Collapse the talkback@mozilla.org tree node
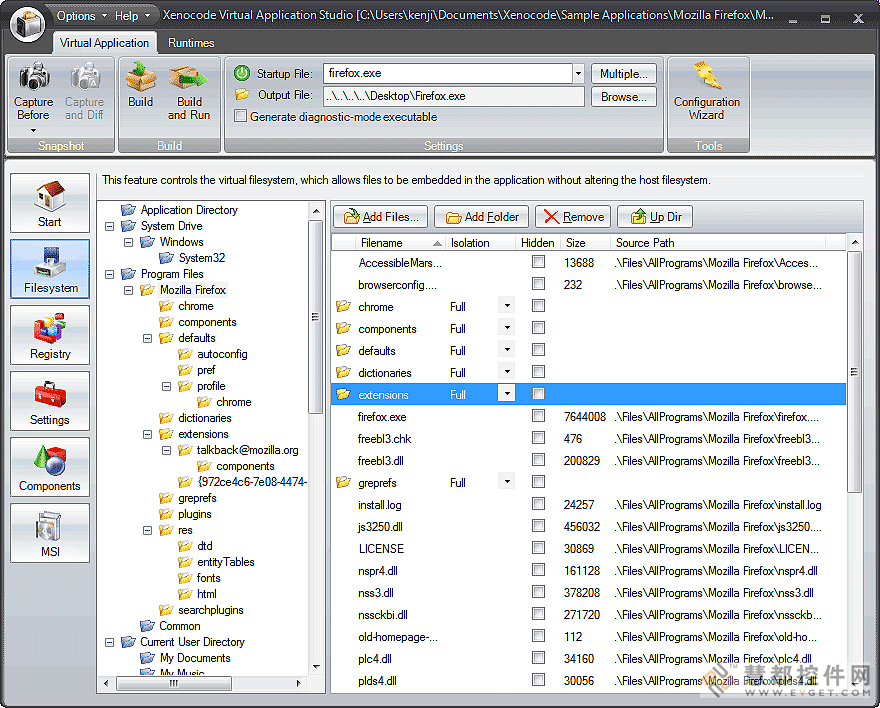The height and width of the screenshot is (708, 880). click(x=166, y=450)
